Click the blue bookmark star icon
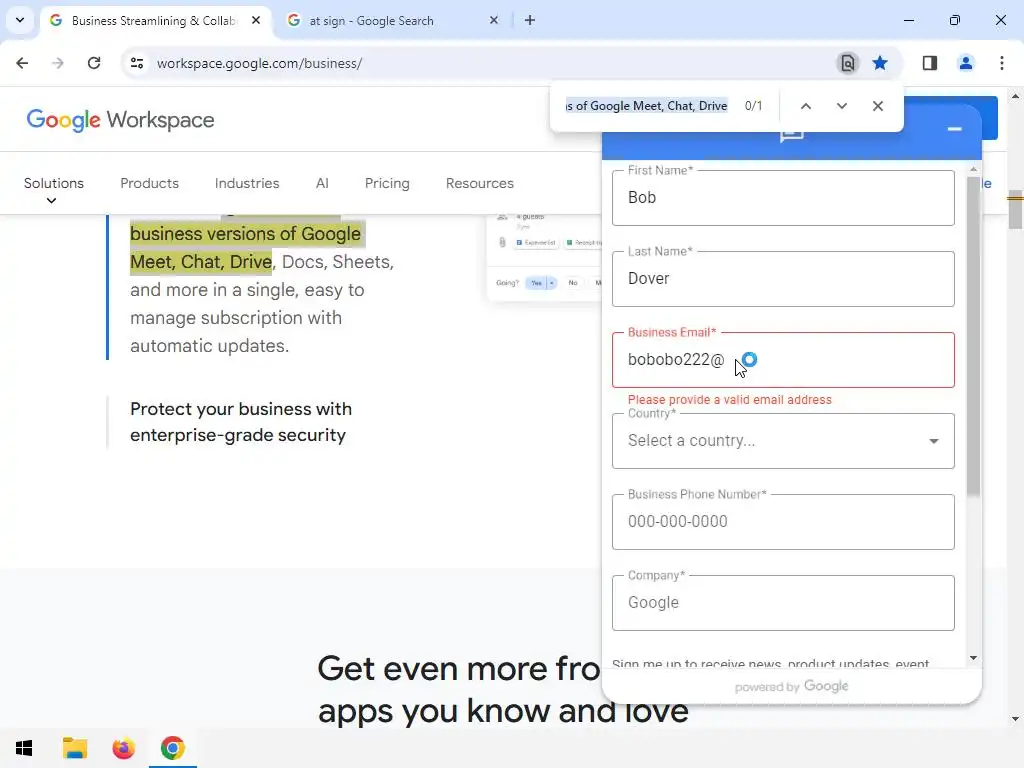 (880, 63)
